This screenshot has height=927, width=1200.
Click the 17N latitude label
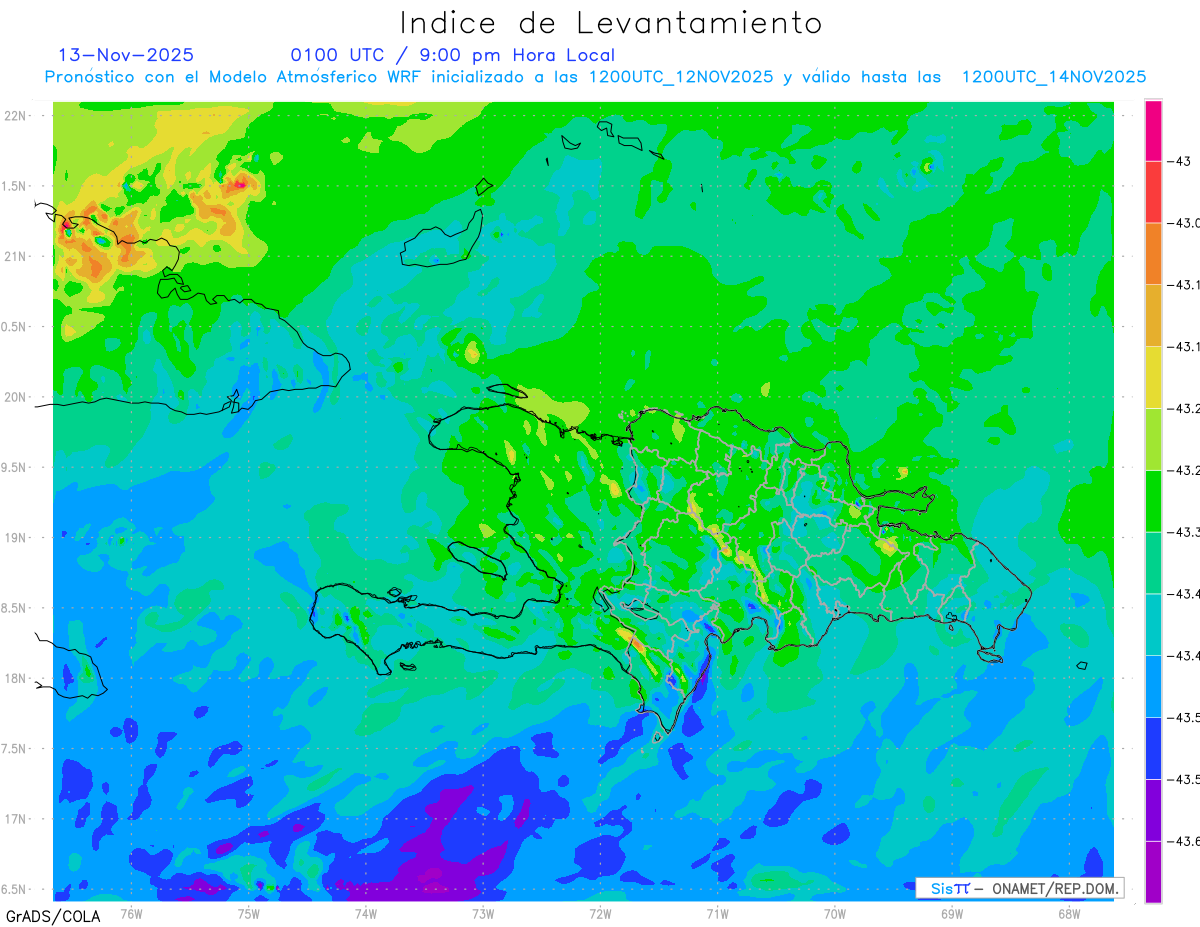click(15, 819)
